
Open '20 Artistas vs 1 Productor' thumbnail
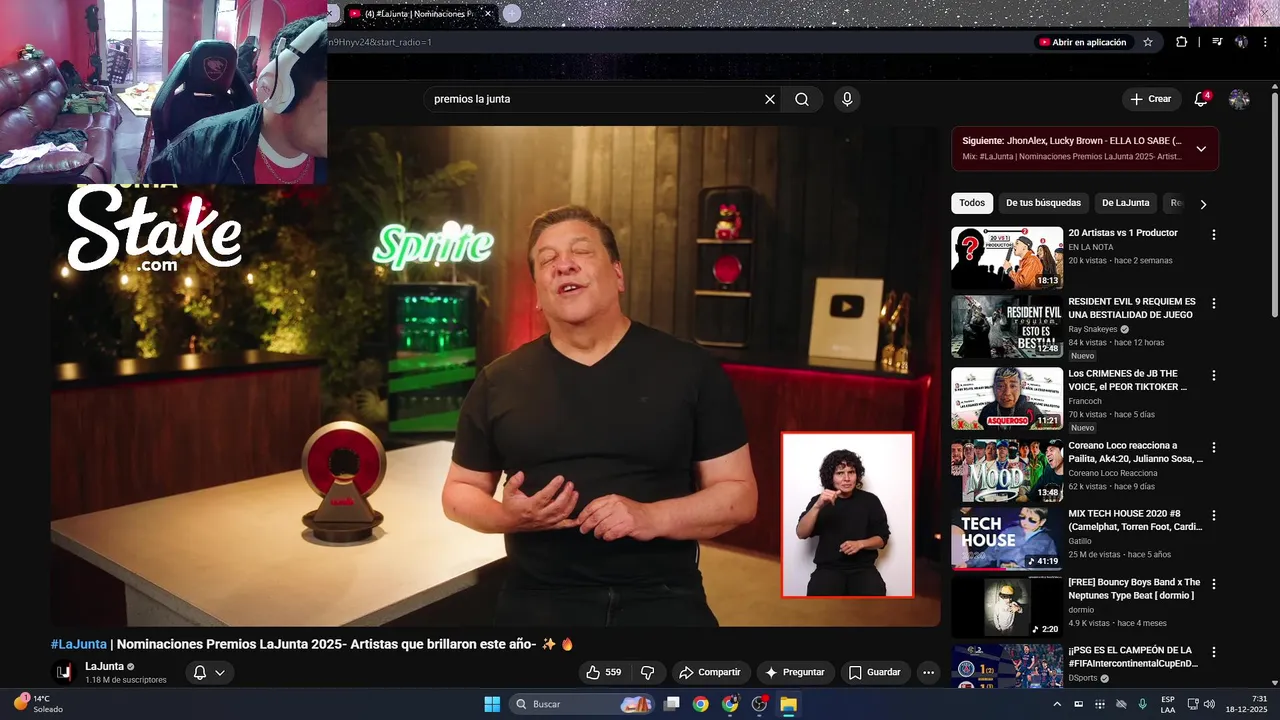1007,258
